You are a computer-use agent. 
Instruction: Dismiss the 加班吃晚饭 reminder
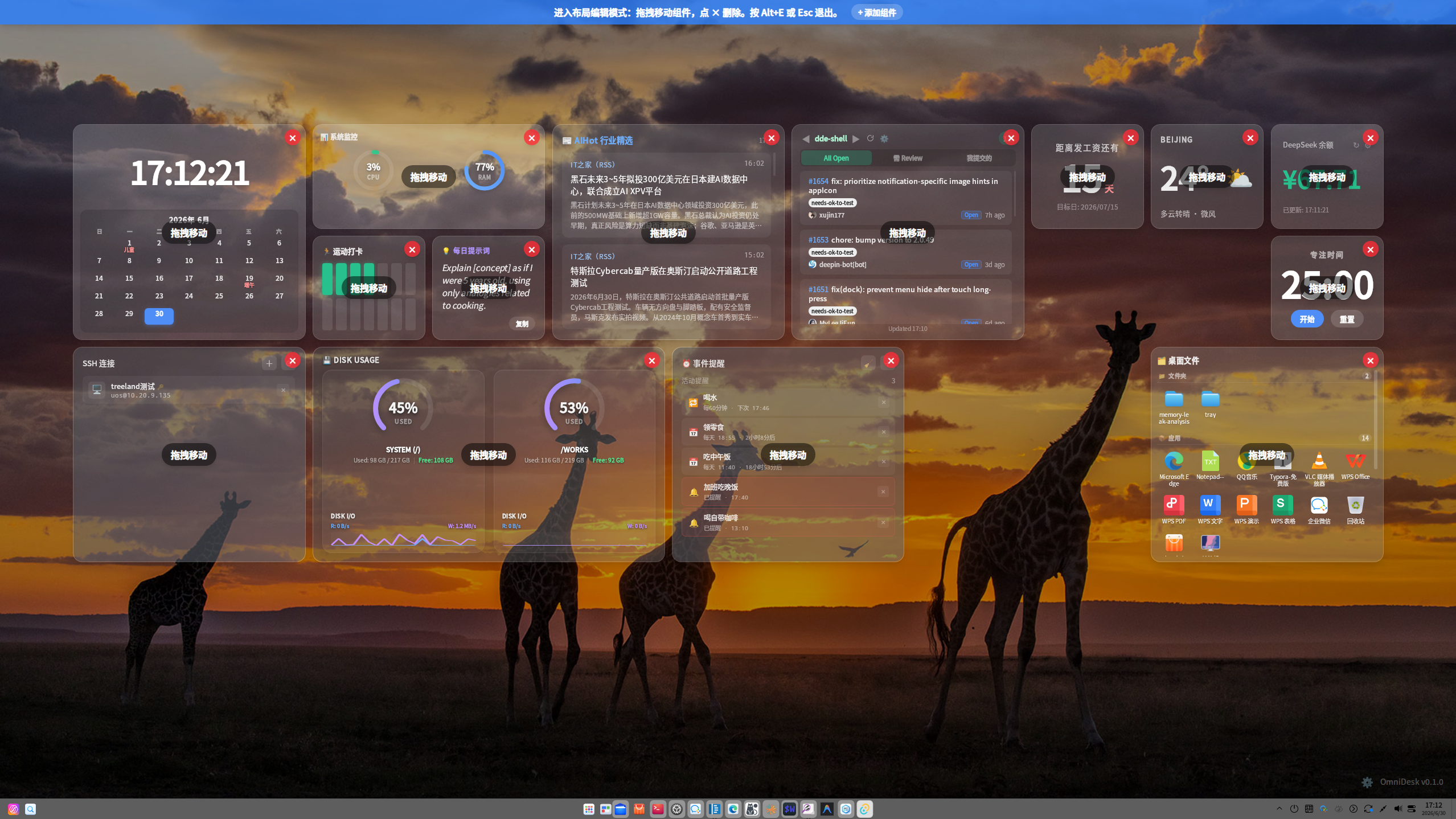(x=883, y=492)
